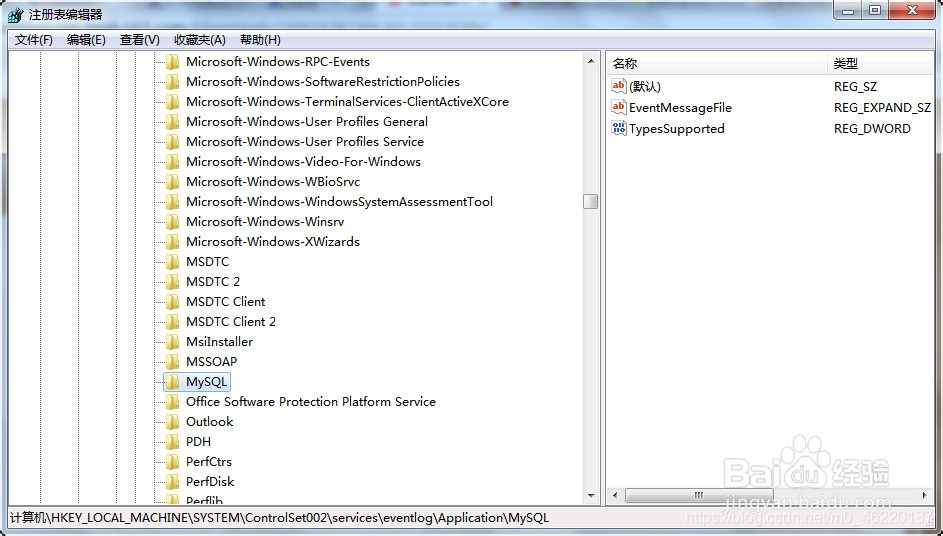The height and width of the screenshot is (536, 943).
Task: Click the binary icon of TypesSupported
Action: (619, 128)
